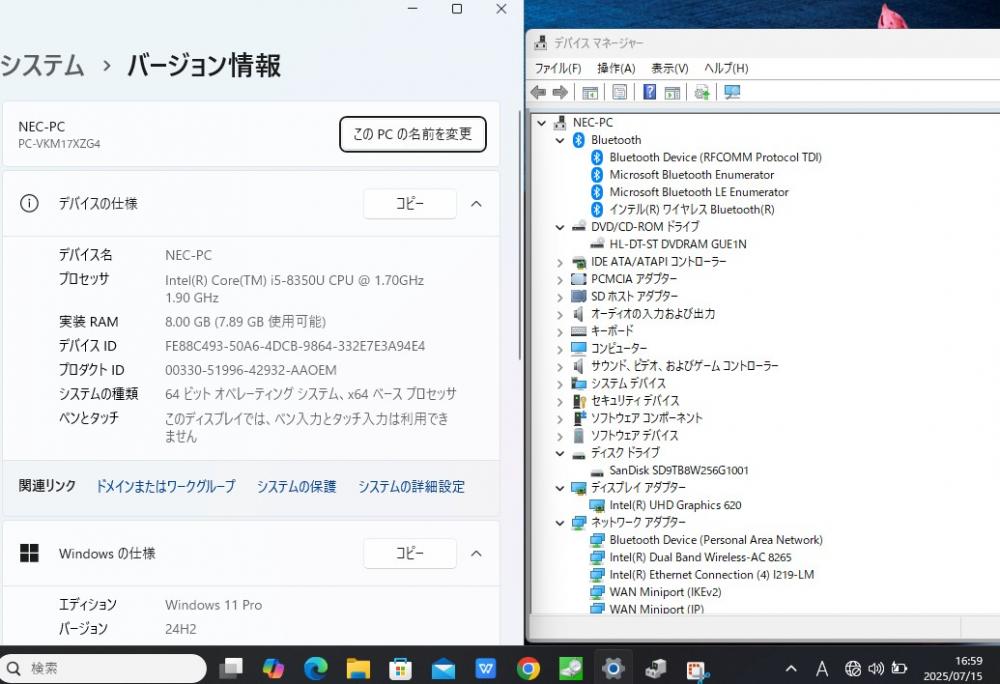Screen dimensions: 1000x684
Task: Open the ドメインまたはワークグループ link
Action: 165,486
